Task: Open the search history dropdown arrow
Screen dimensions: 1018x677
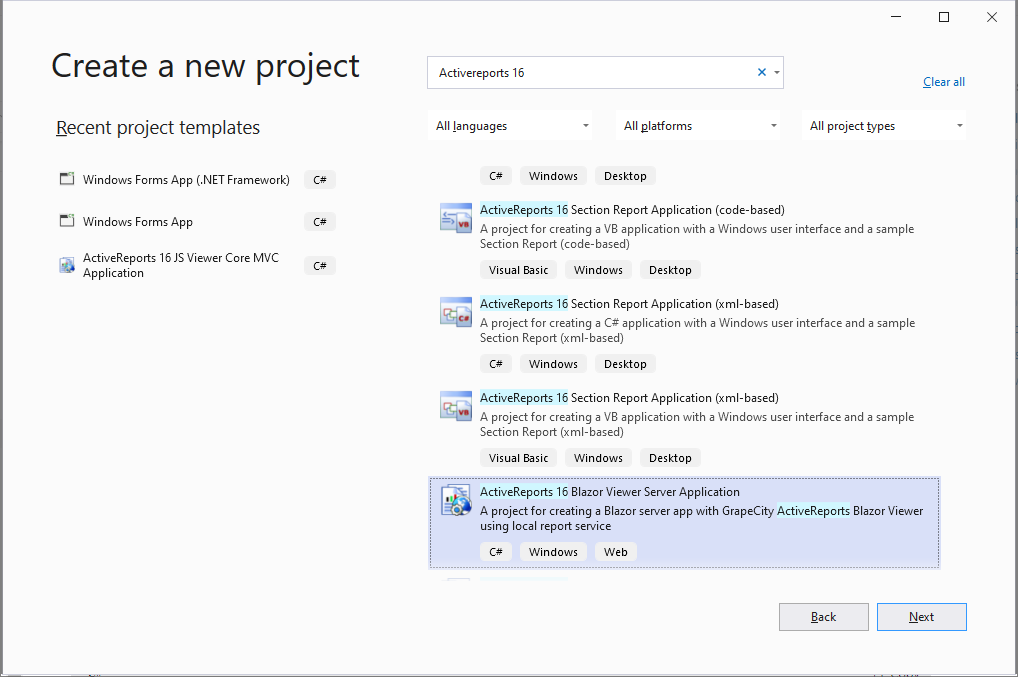Action: tap(776, 73)
